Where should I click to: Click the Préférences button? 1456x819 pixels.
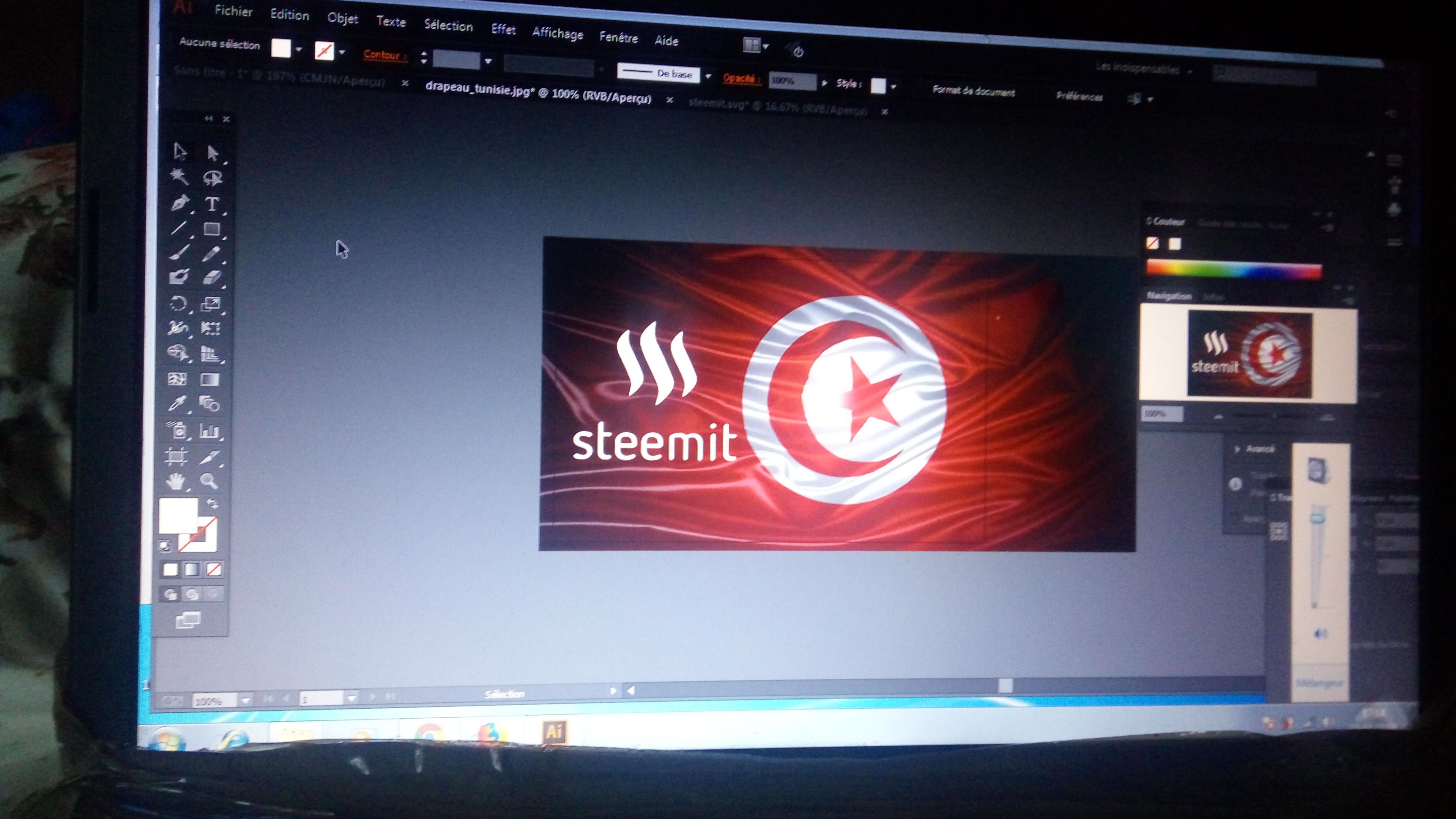pos(1079,96)
